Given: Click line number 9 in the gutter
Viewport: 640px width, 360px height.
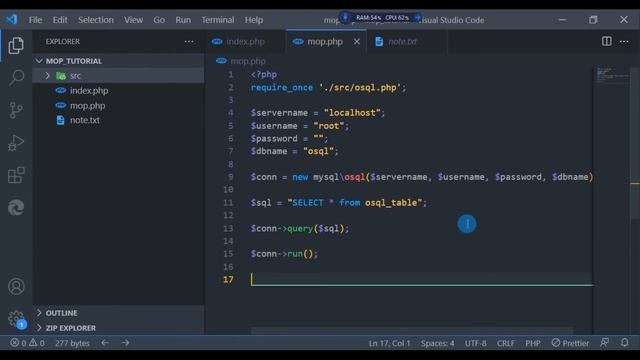Looking at the screenshot, I should (x=231, y=177).
